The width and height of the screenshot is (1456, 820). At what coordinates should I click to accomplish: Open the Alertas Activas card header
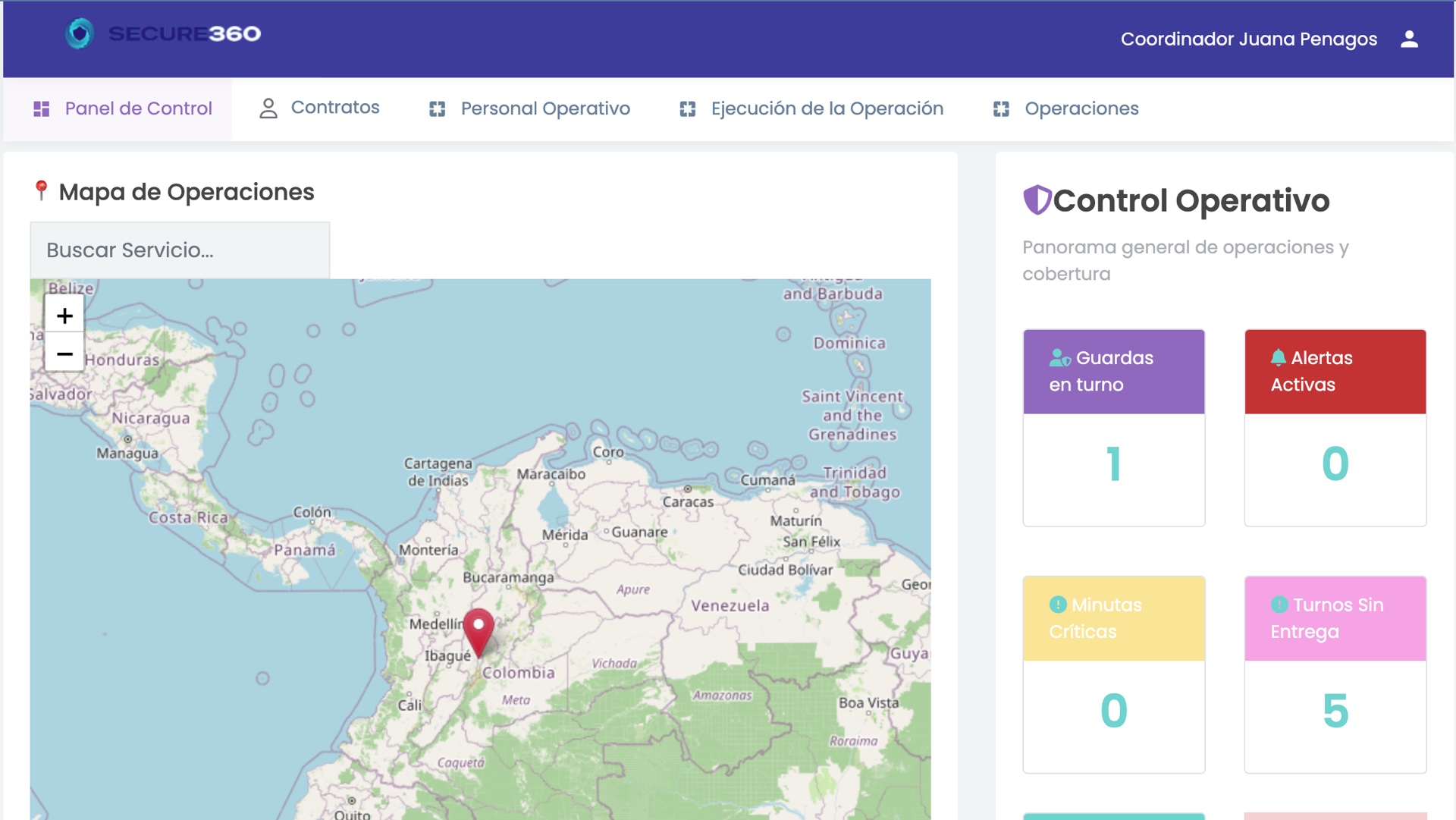point(1335,372)
